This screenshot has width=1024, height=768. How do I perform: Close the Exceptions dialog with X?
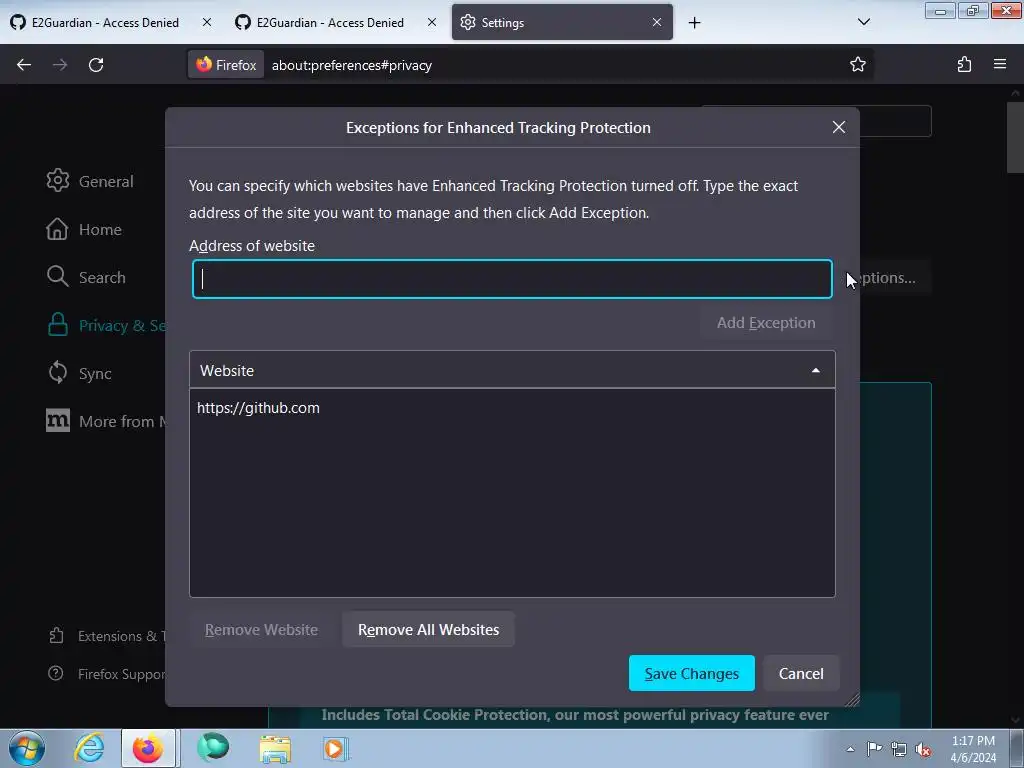839,127
